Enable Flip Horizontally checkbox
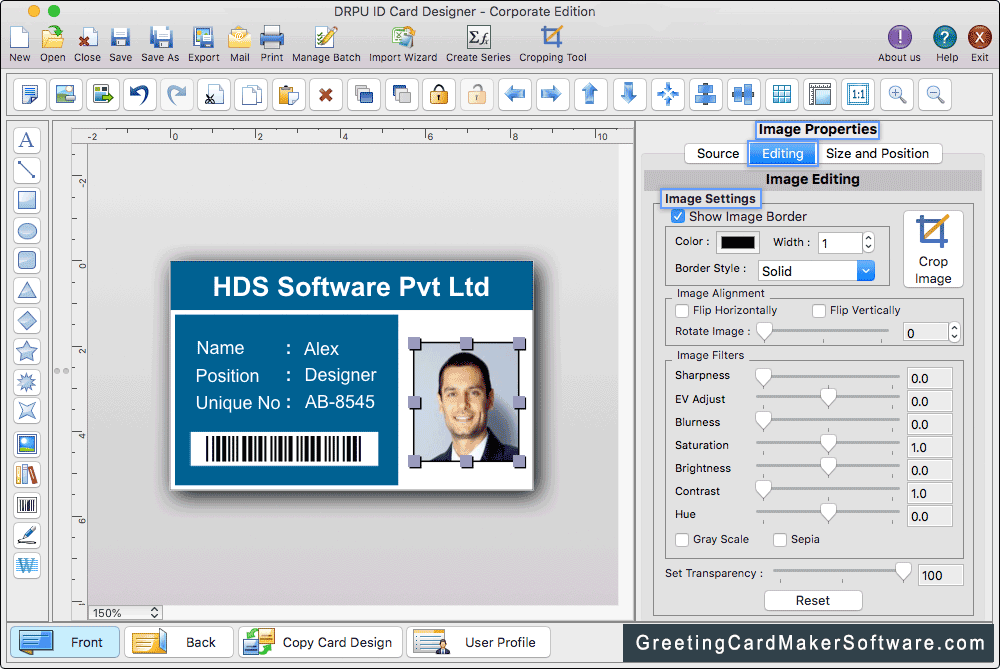This screenshot has height=669, width=1000. point(682,311)
